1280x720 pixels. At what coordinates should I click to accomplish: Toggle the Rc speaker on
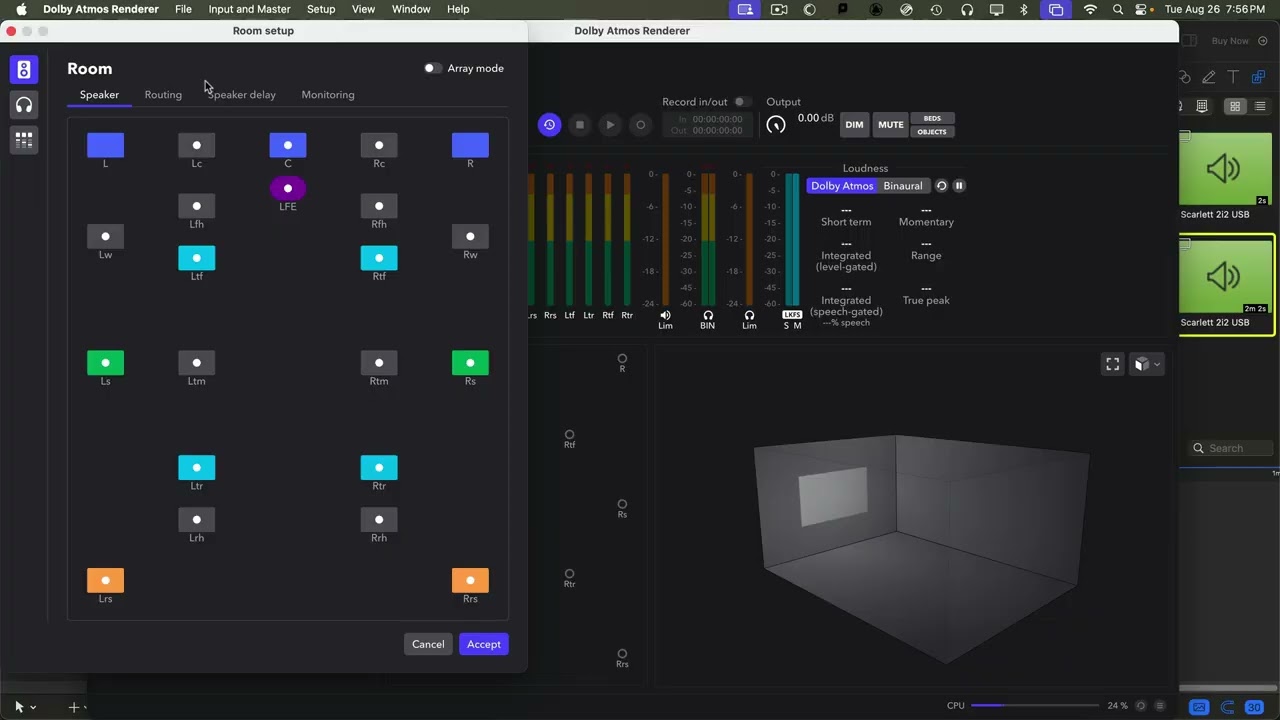click(379, 145)
